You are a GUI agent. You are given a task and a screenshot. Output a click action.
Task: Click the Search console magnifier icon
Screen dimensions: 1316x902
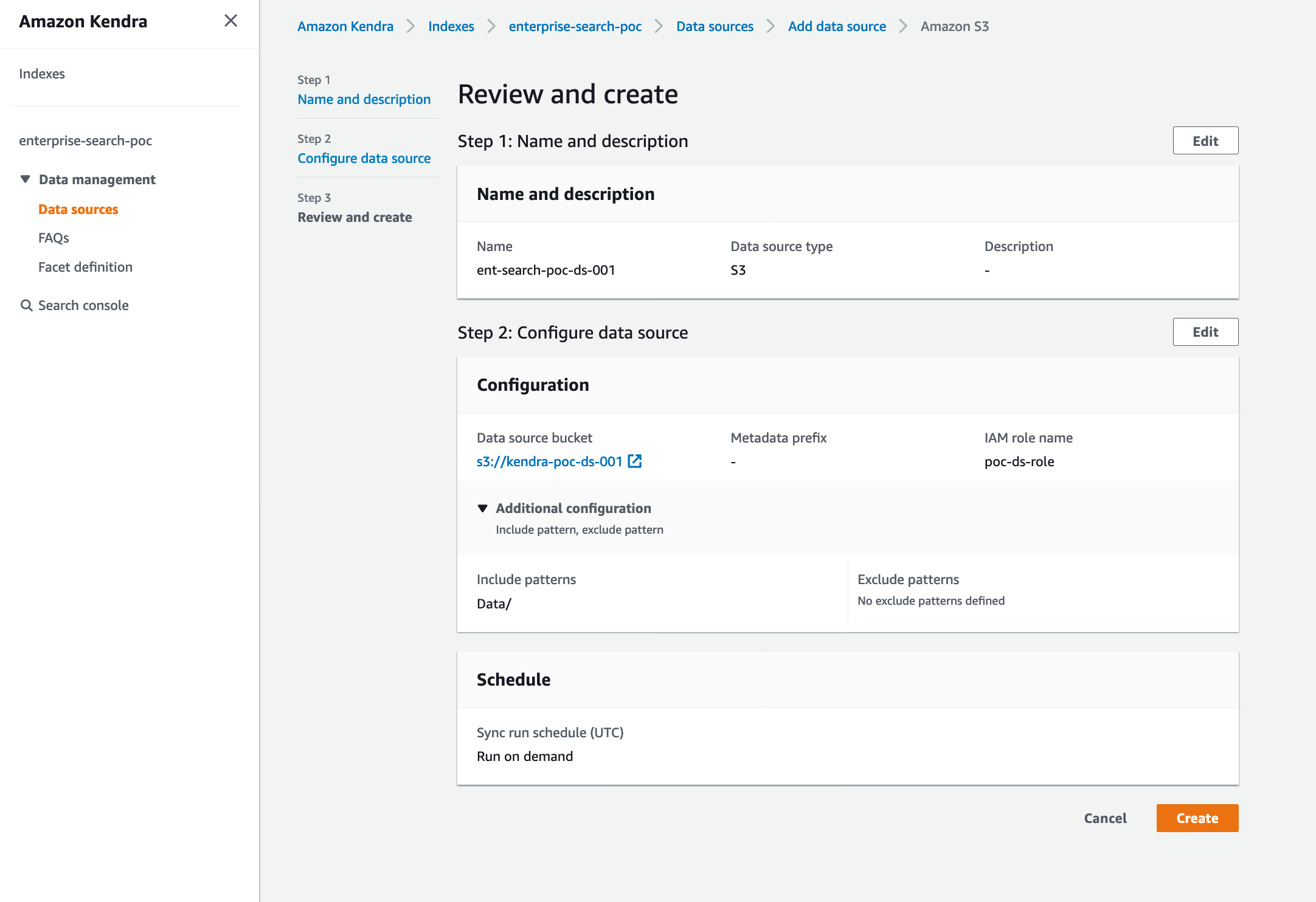click(27, 305)
